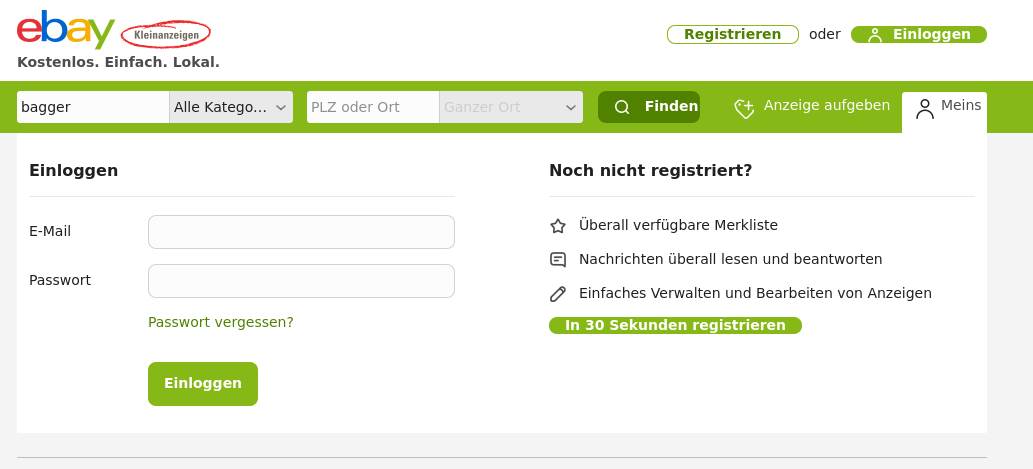Click the search field containing bagger
Screen dimensions: 1033x469
coord(93,107)
